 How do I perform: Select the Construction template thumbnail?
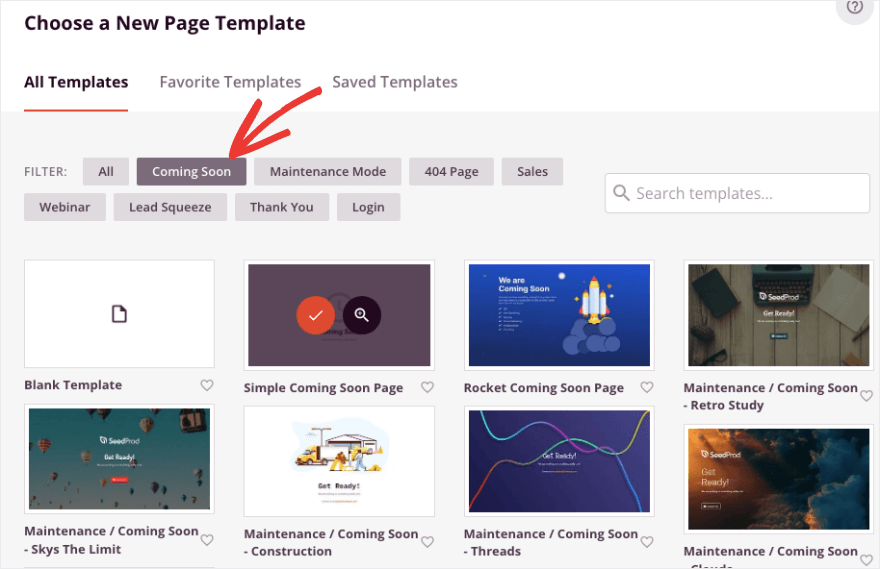[x=339, y=461]
